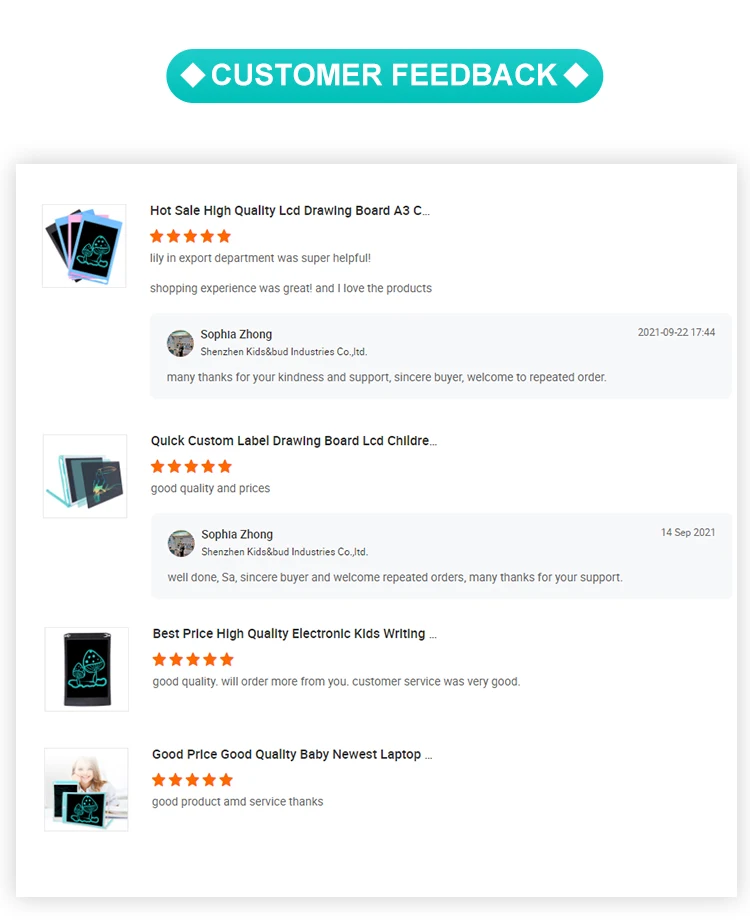Click the star rating of Hot Sale review
Image resolution: width=750 pixels, height=923 pixels.
point(190,237)
